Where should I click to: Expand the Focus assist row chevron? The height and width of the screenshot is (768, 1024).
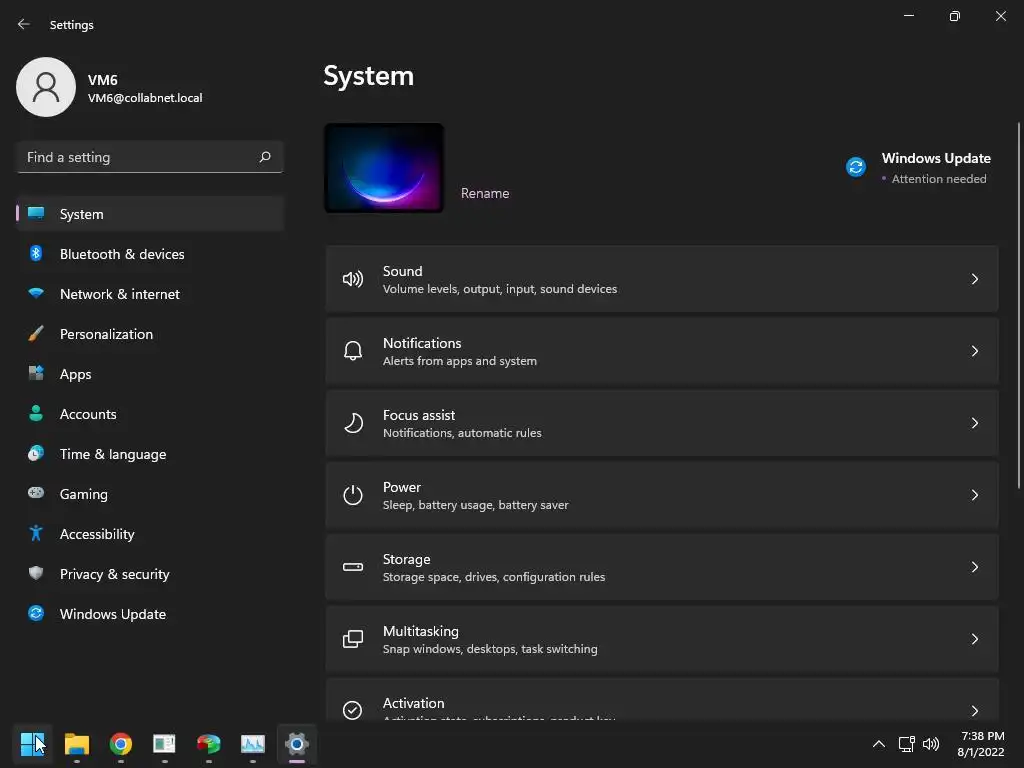[974, 423]
